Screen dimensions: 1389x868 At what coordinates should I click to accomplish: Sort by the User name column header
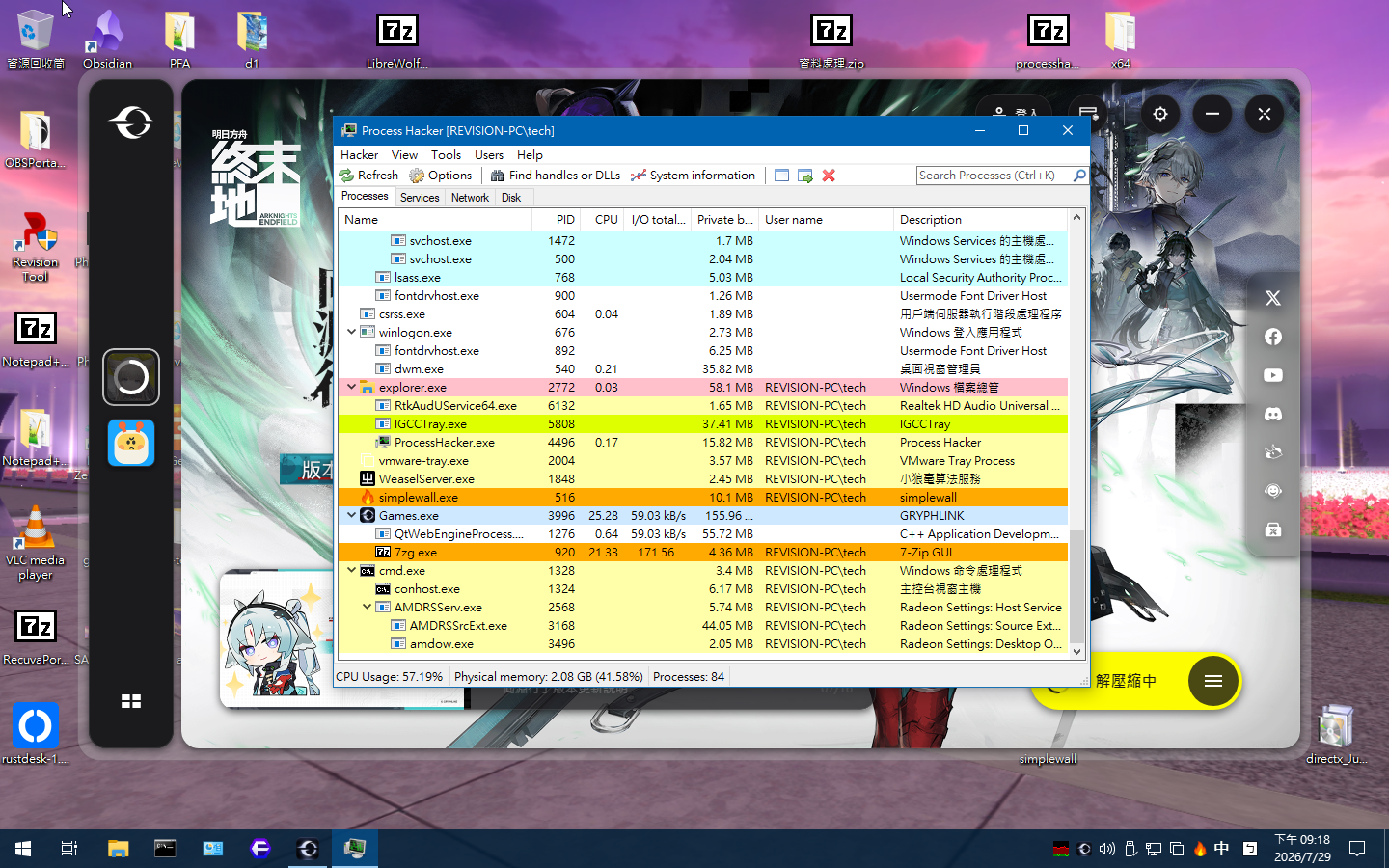(x=825, y=220)
